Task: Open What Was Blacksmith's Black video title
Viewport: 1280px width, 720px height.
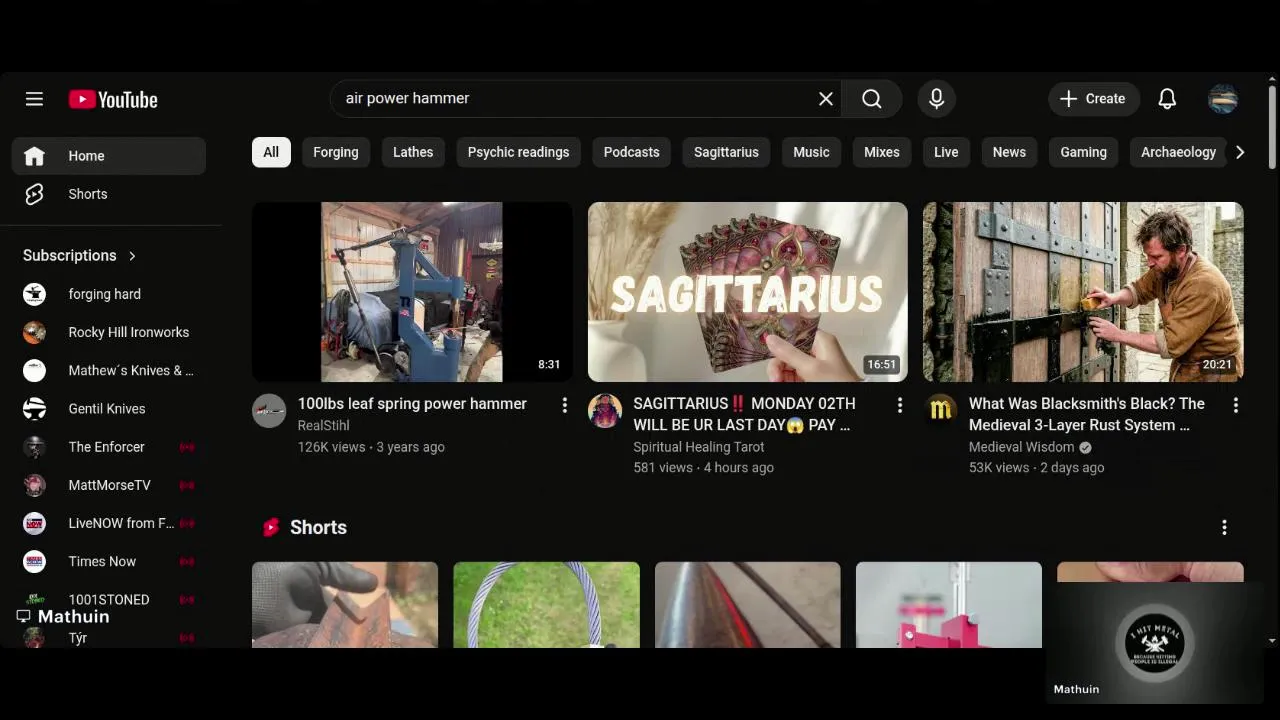Action: point(1087,414)
